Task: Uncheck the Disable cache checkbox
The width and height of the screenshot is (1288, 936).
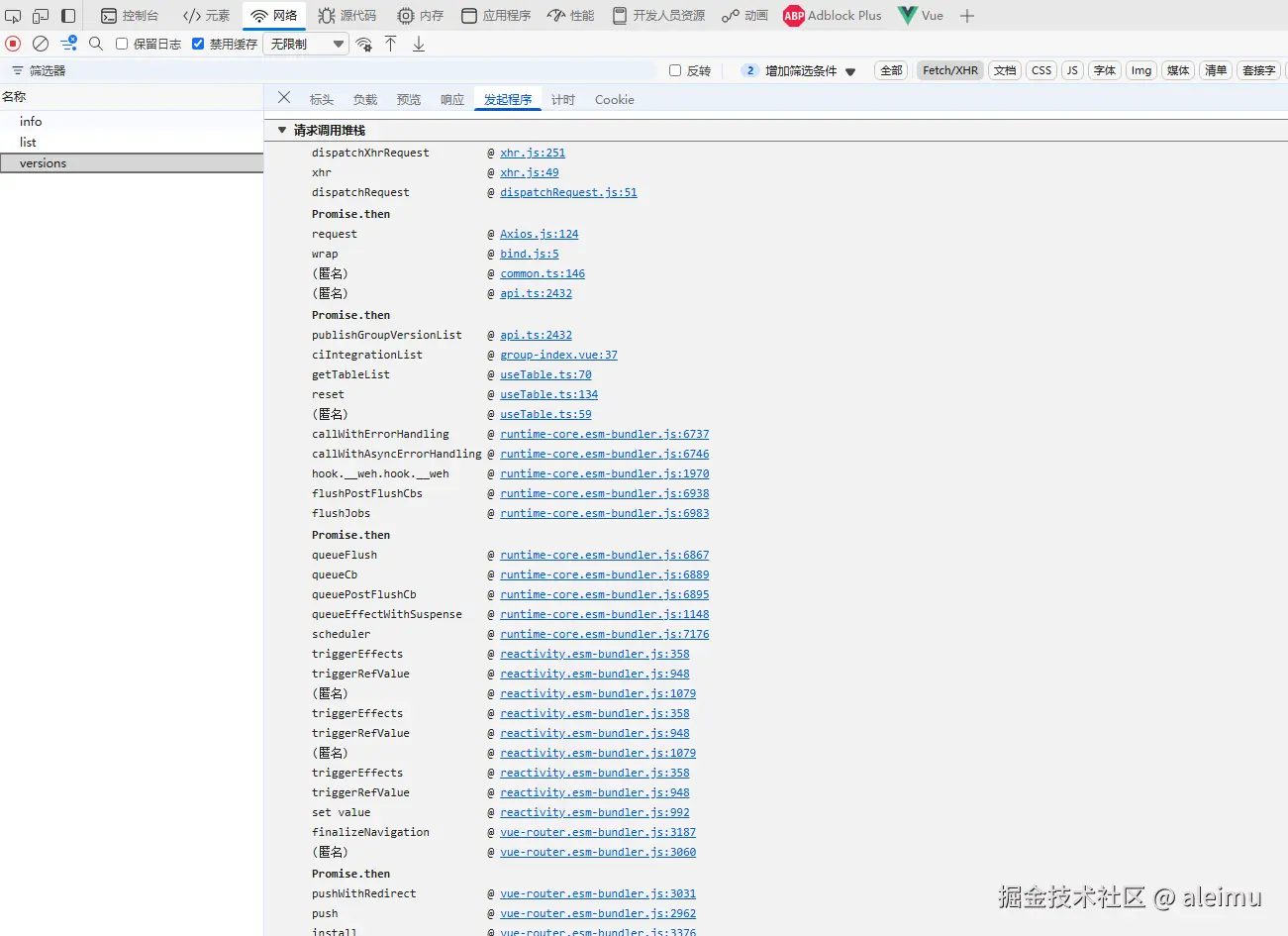Action: (x=198, y=44)
